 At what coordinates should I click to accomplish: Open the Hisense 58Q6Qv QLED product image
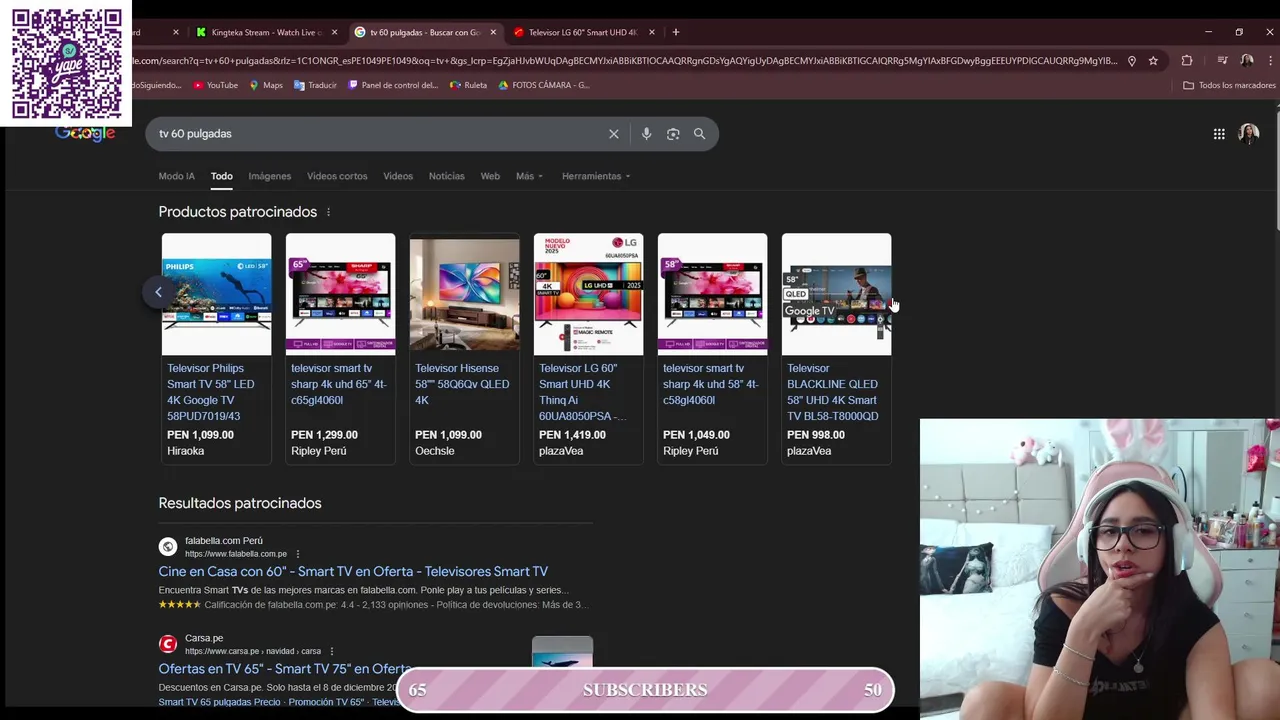pos(464,294)
